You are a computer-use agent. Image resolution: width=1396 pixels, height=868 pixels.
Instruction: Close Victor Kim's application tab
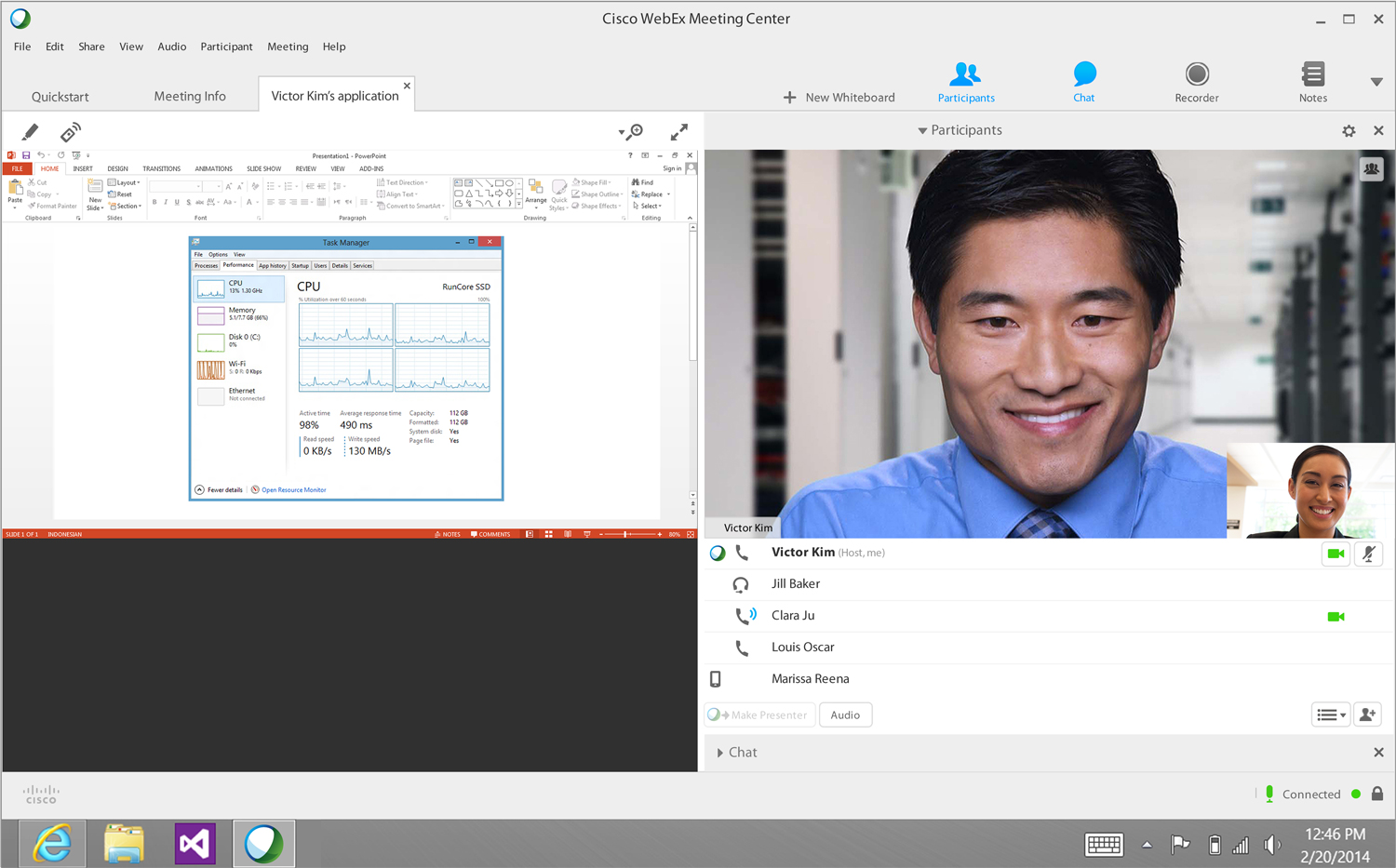click(x=407, y=86)
